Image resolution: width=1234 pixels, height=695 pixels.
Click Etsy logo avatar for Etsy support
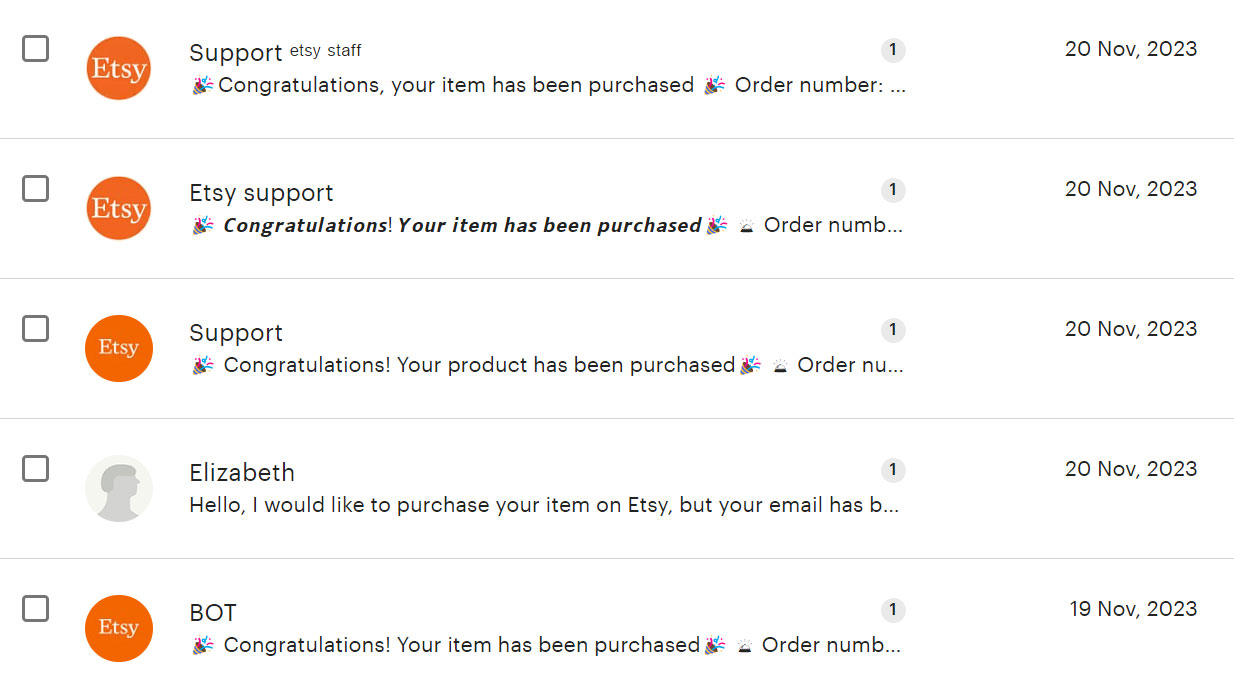click(119, 208)
